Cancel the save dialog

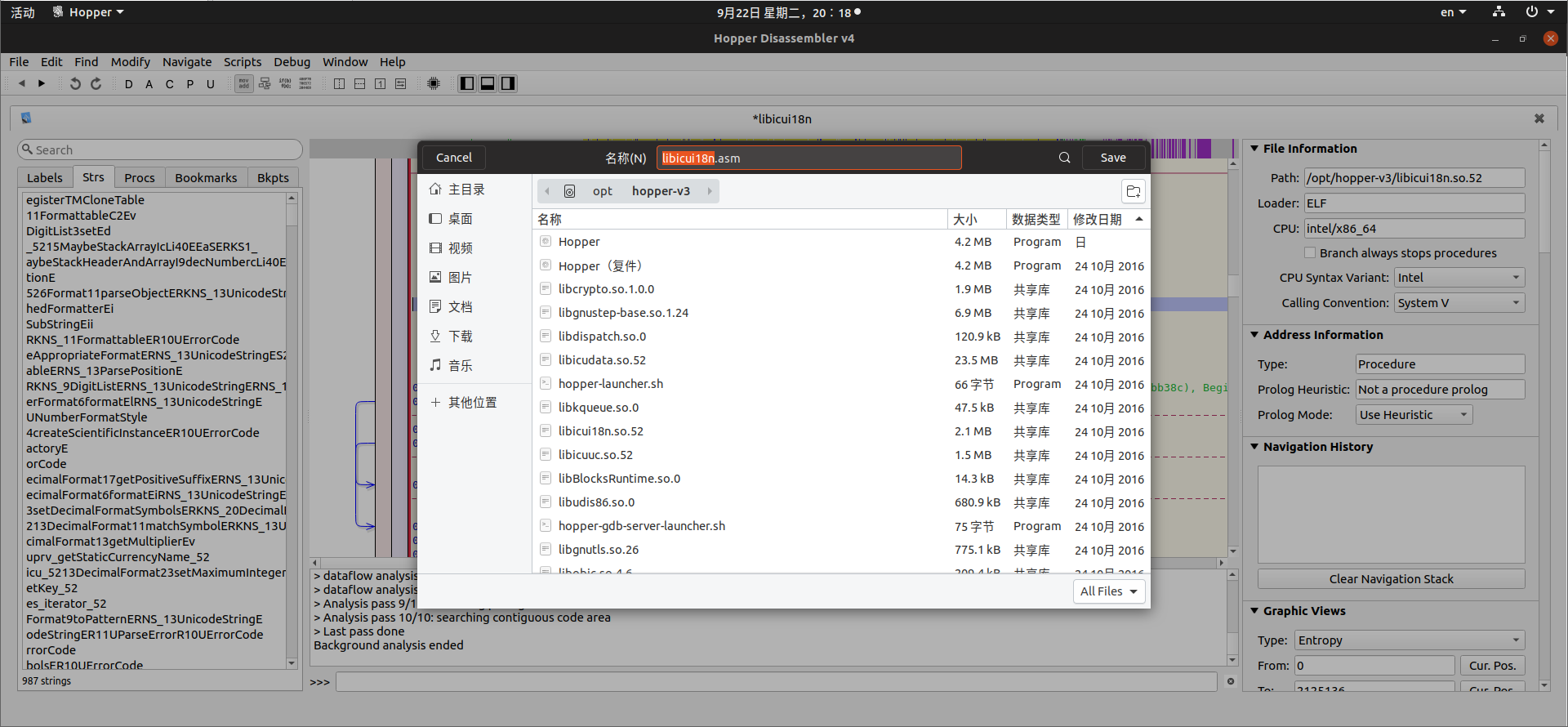[454, 158]
